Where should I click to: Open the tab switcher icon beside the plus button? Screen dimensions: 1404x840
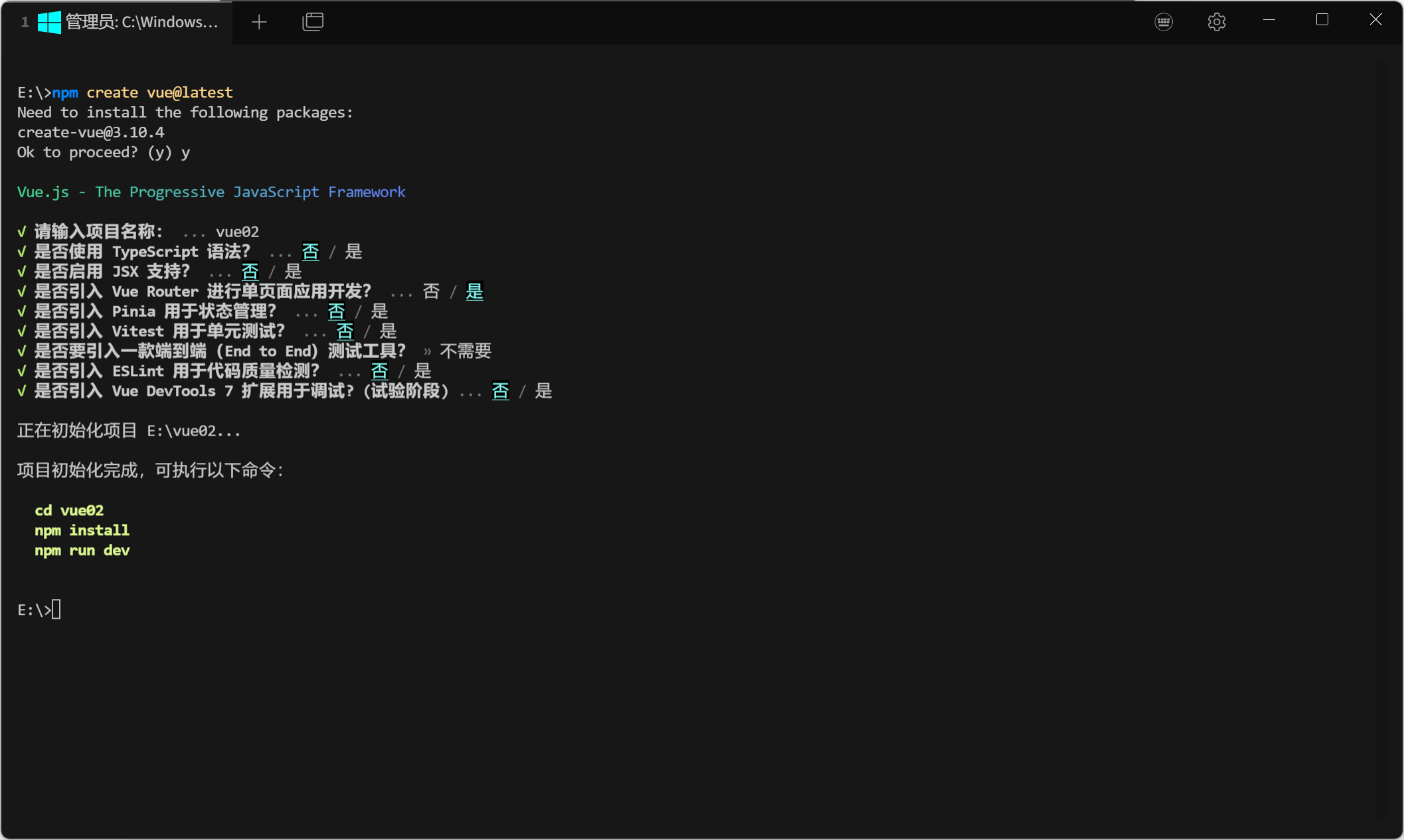(x=312, y=21)
